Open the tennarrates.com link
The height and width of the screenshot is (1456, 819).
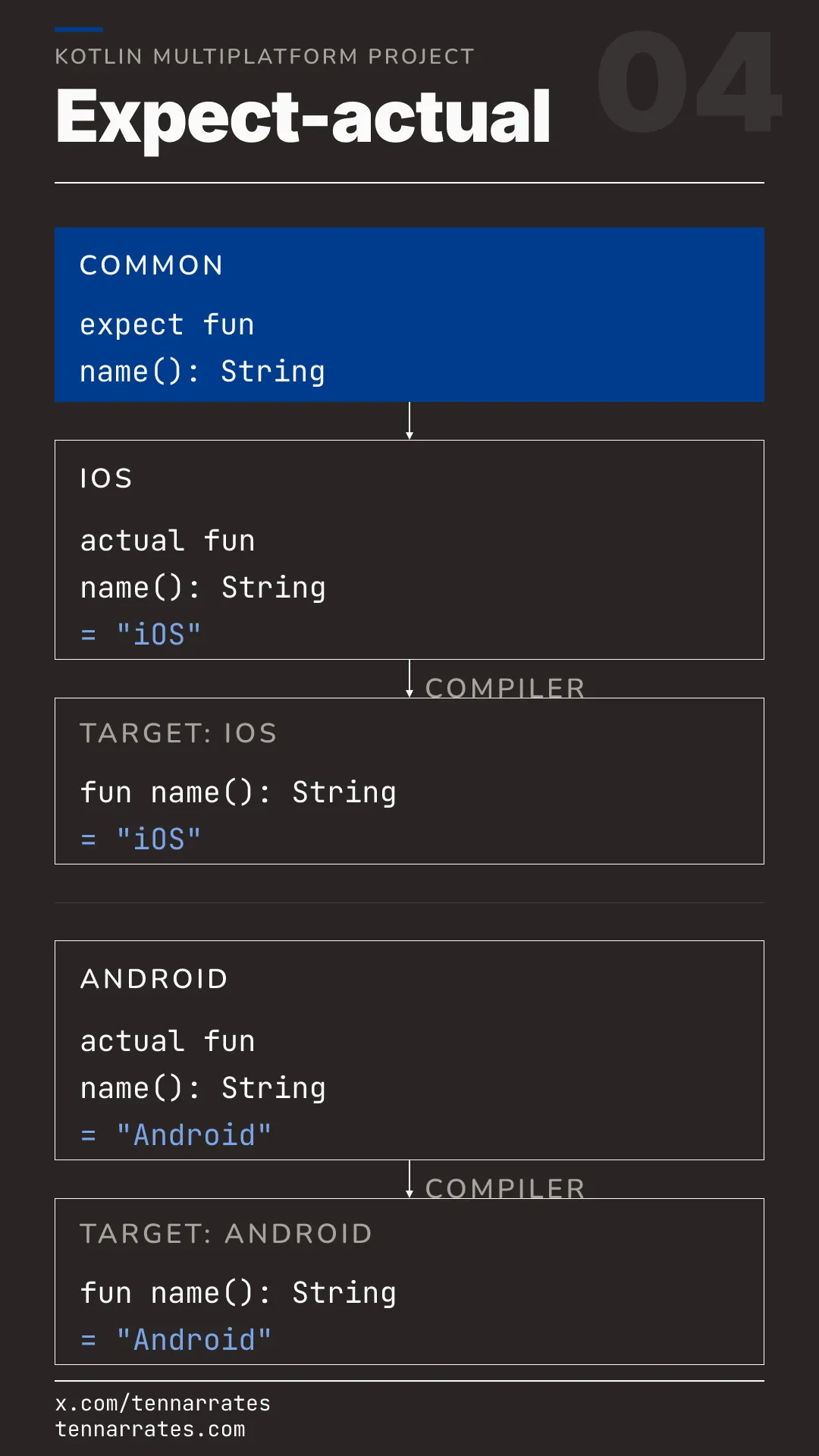pos(150,1429)
